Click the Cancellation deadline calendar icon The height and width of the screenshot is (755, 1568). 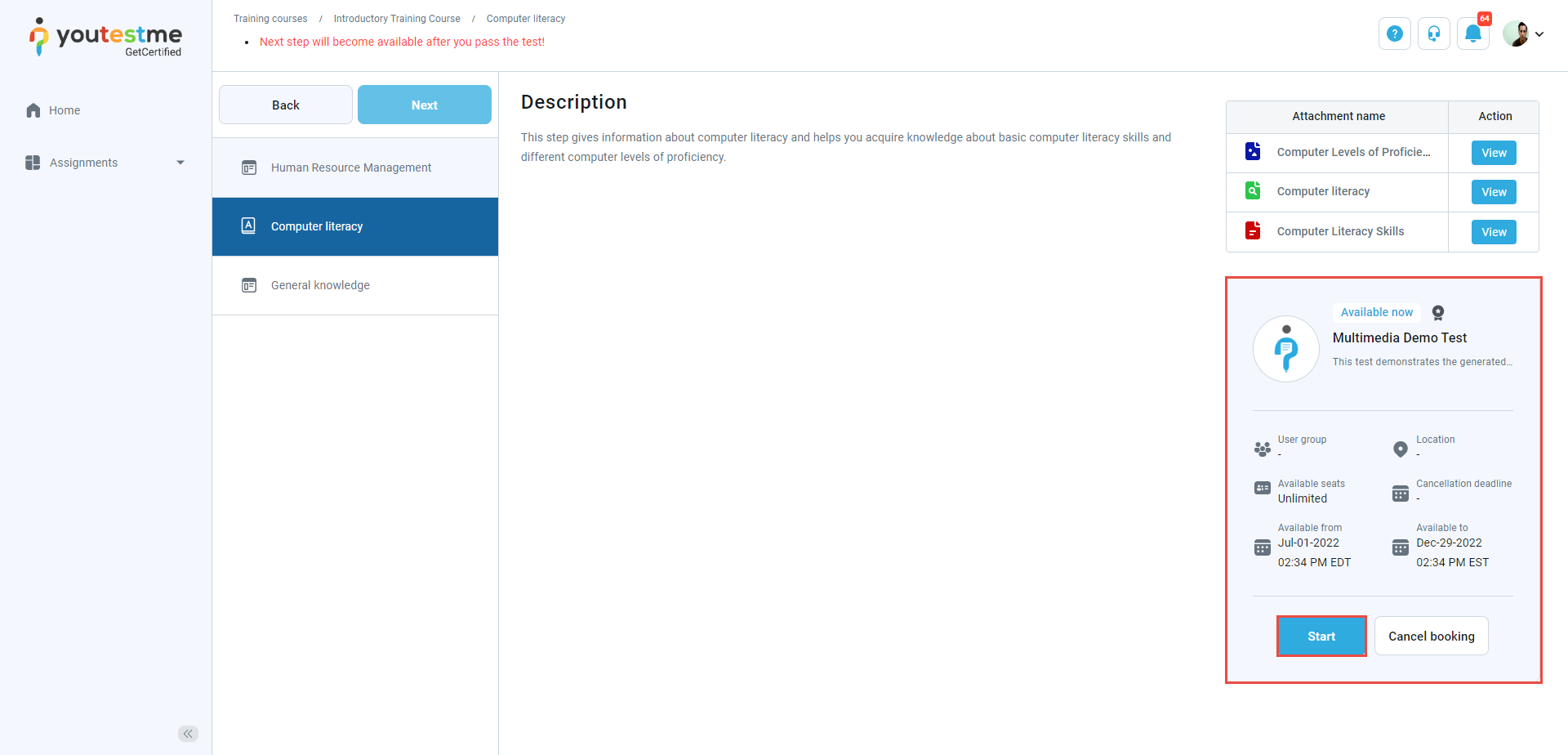click(1401, 494)
